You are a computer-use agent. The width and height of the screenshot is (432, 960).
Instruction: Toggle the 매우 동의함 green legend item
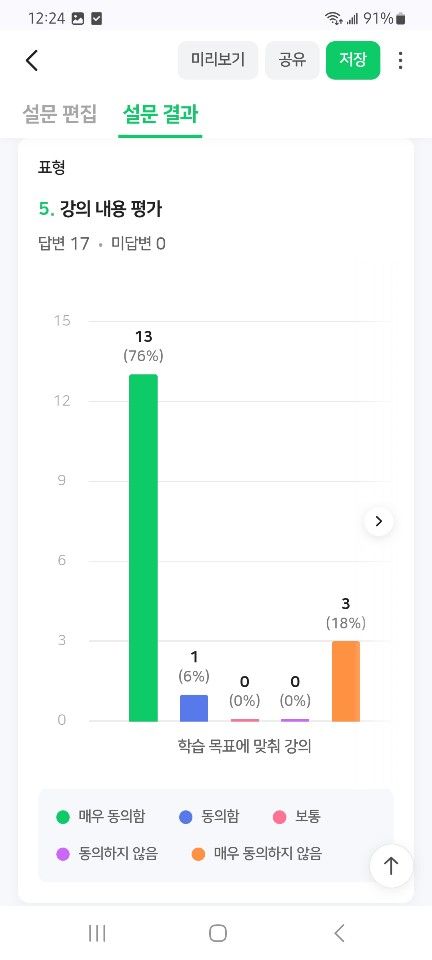click(x=101, y=817)
